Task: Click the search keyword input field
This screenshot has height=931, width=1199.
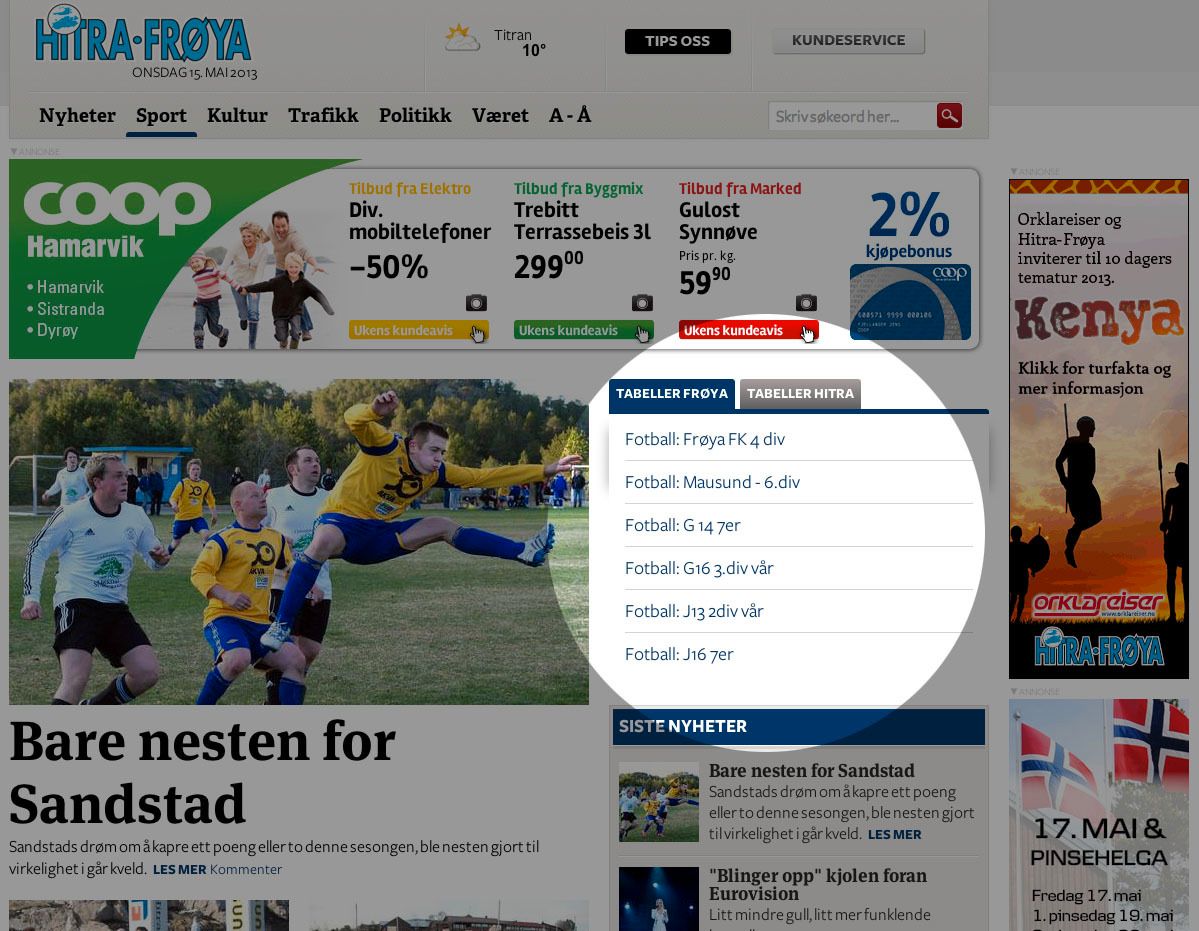Action: pyautogui.click(x=852, y=116)
